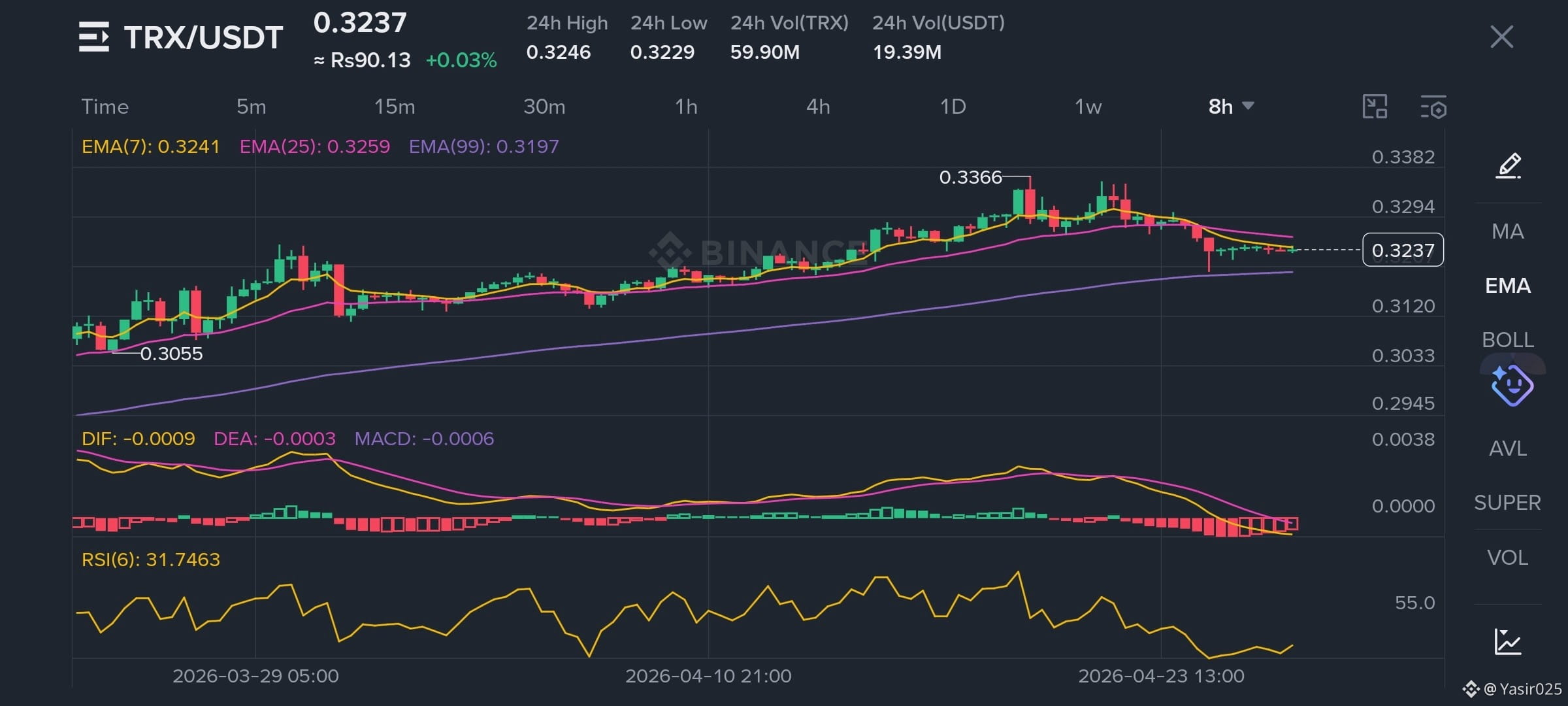The width and height of the screenshot is (1568, 706).
Task: Open the drawing pencil tool
Action: [x=1508, y=165]
